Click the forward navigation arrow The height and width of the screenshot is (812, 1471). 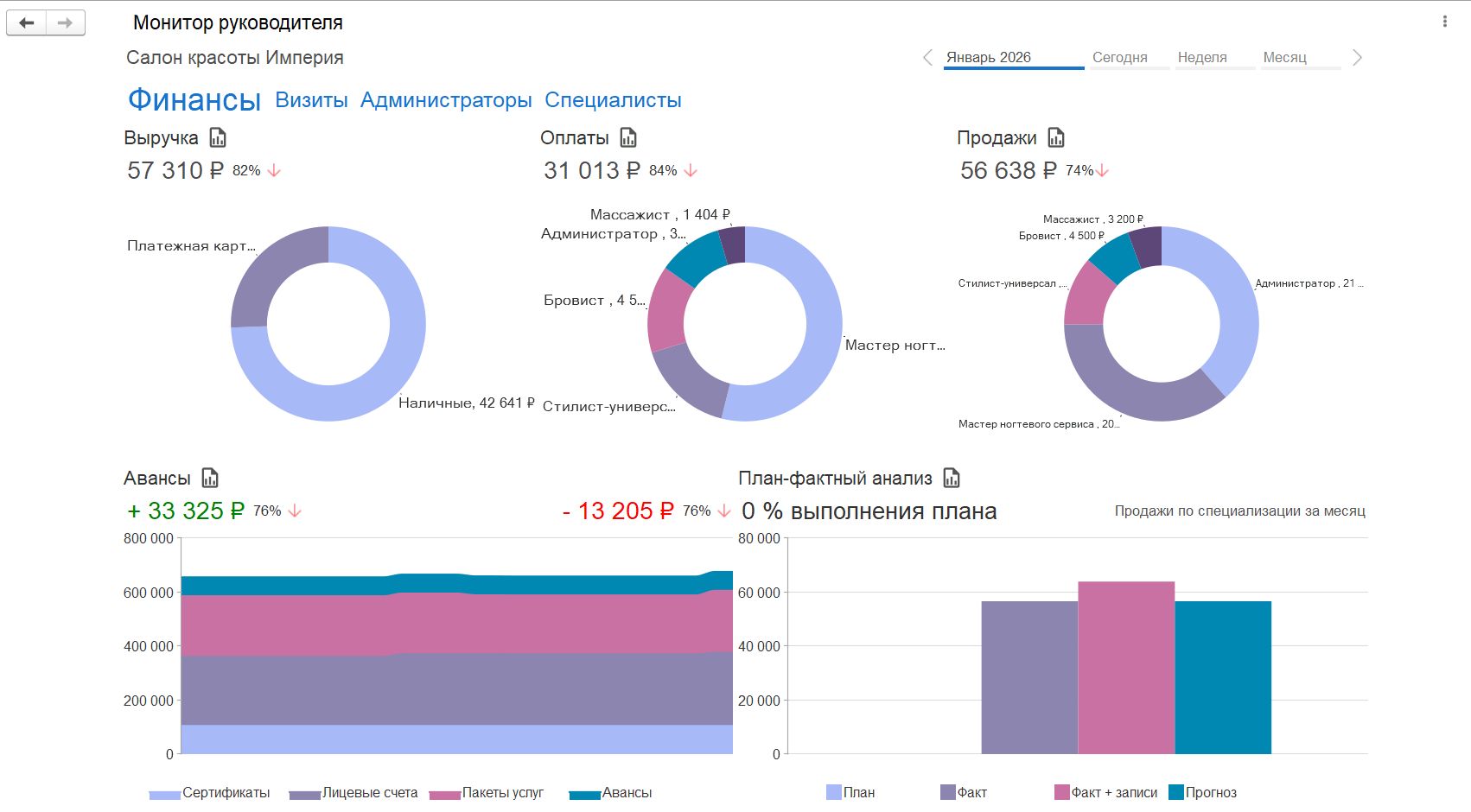(66, 23)
